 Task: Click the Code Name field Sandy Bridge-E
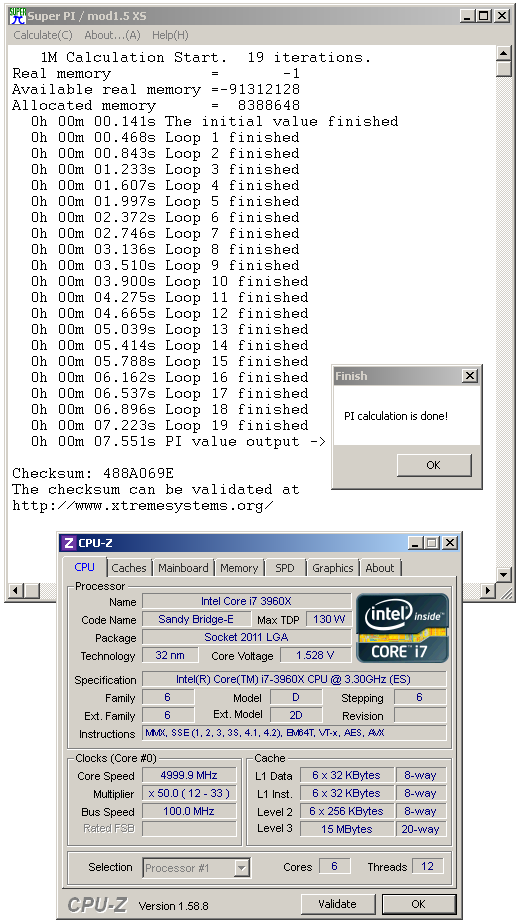(x=196, y=619)
